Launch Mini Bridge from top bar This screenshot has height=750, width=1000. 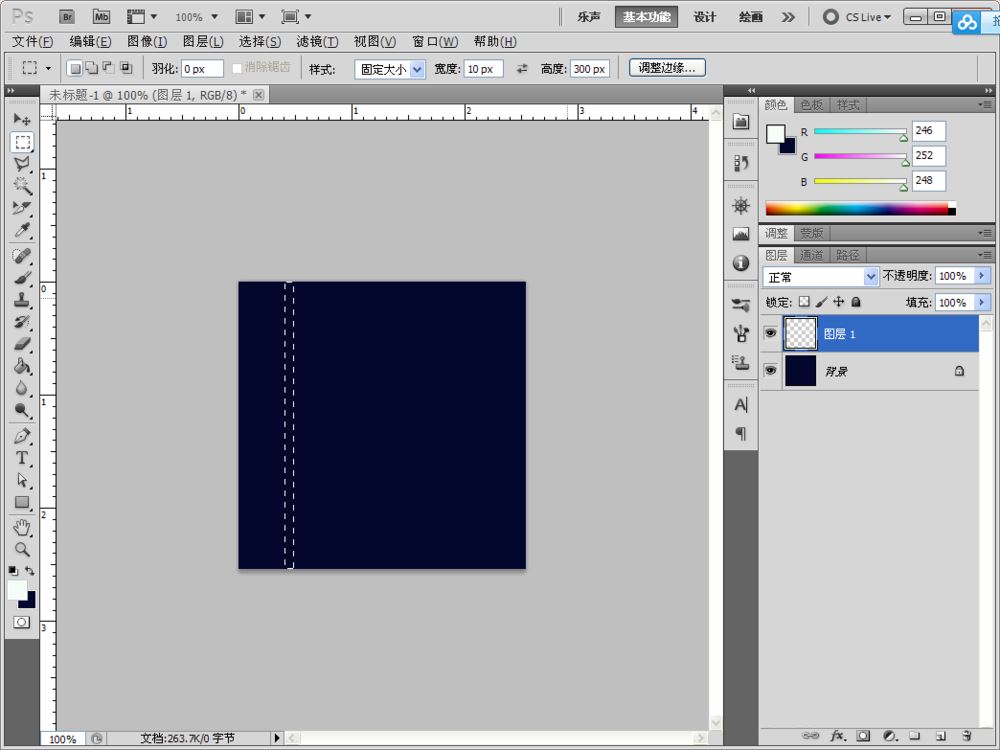[101, 17]
